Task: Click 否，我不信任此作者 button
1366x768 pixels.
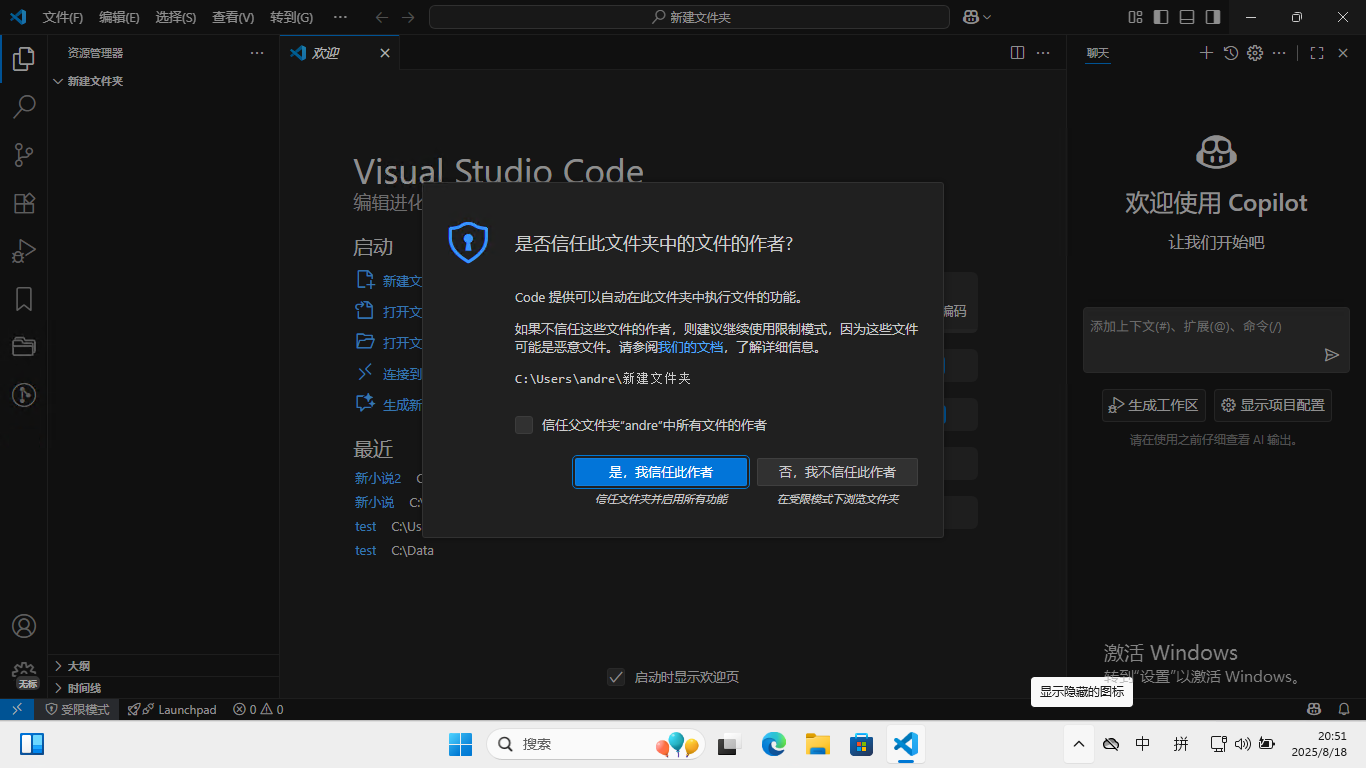Action: pyautogui.click(x=837, y=472)
